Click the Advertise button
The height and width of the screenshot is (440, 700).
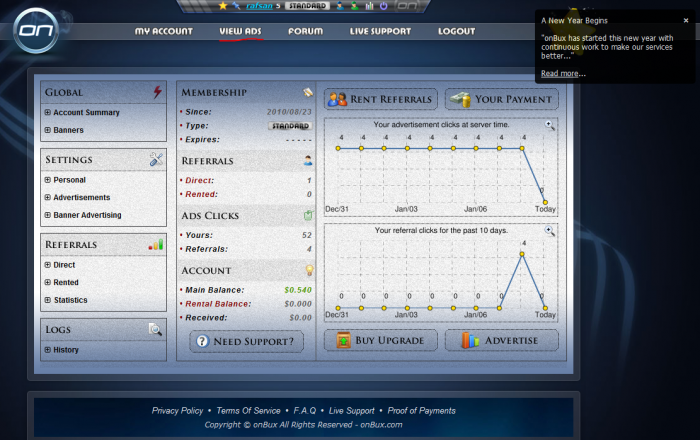tap(502, 340)
